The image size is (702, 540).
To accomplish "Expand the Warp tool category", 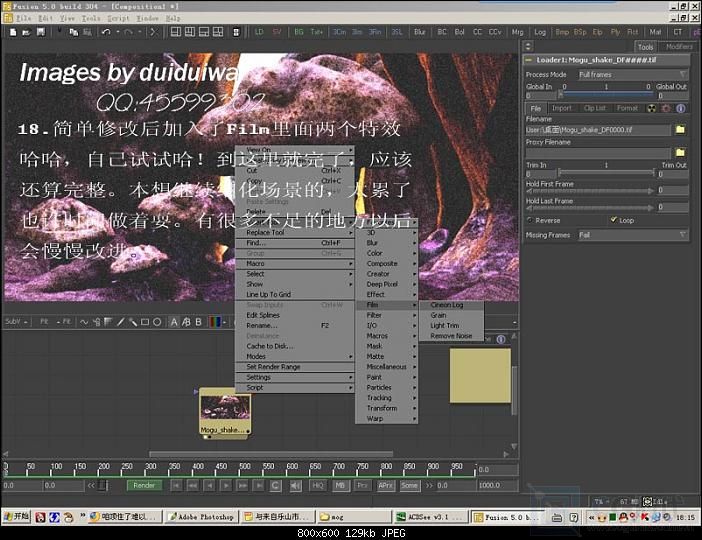I will pos(387,419).
